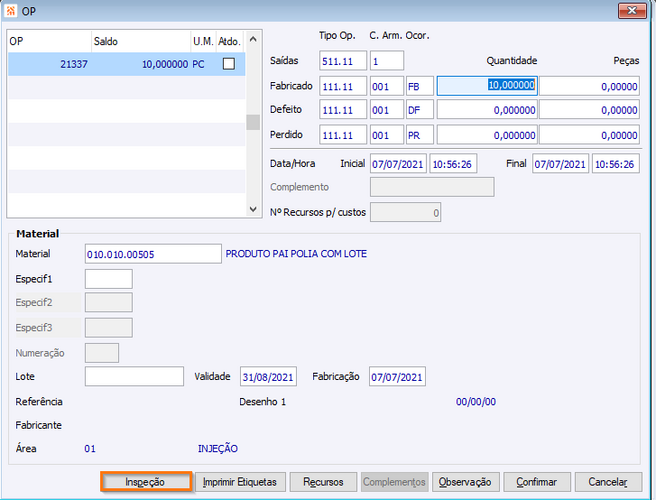Click Imprimir Etiquetas button
Screen dimensions: 656x500
240,482
